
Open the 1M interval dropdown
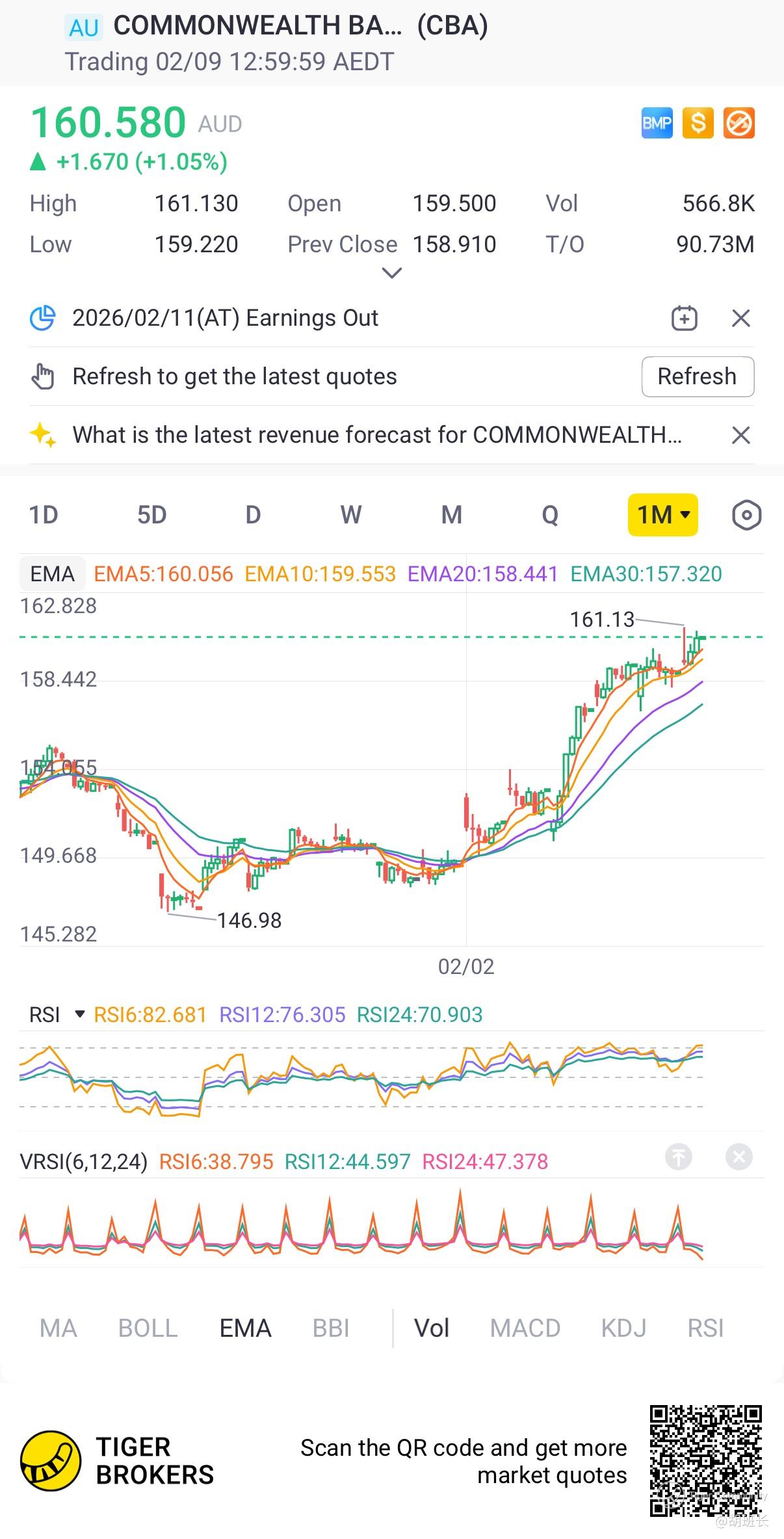tap(663, 515)
